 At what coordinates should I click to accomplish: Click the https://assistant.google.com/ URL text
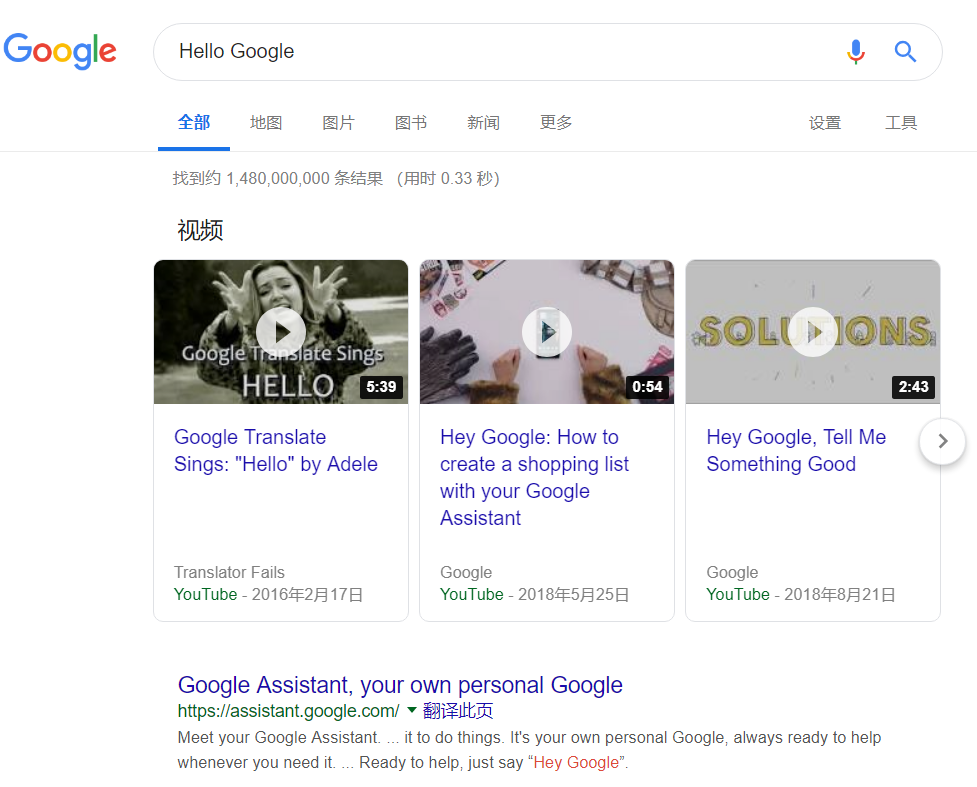[288, 710]
